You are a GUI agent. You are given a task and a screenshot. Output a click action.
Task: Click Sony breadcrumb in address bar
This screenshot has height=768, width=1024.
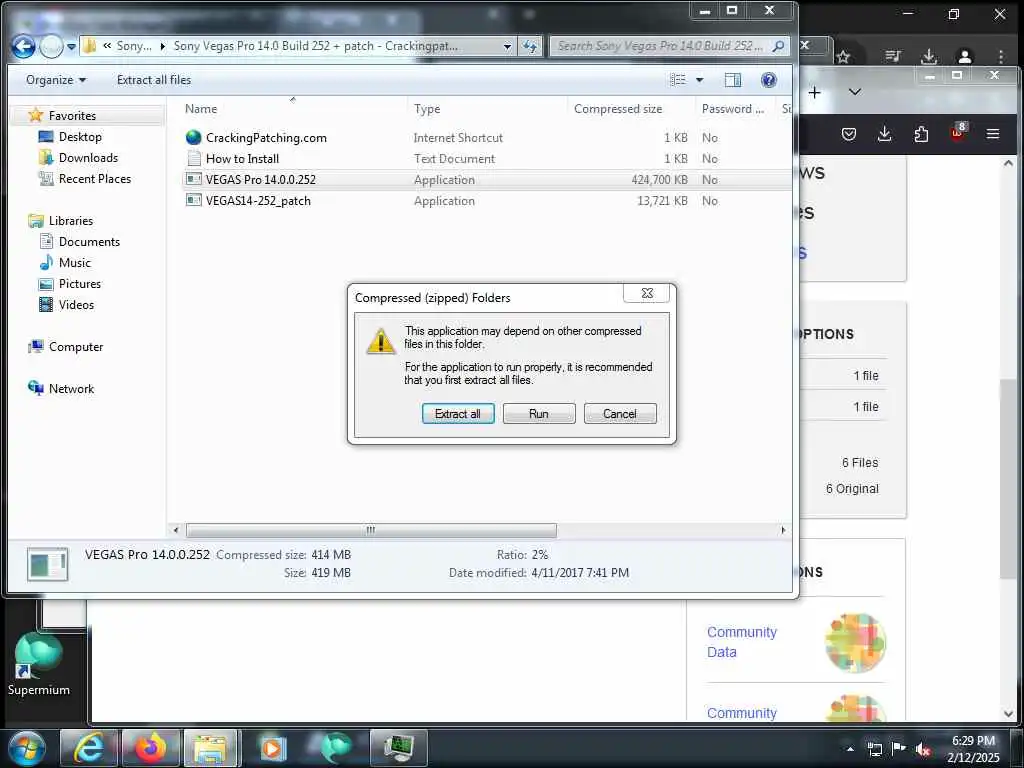click(x=134, y=46)
